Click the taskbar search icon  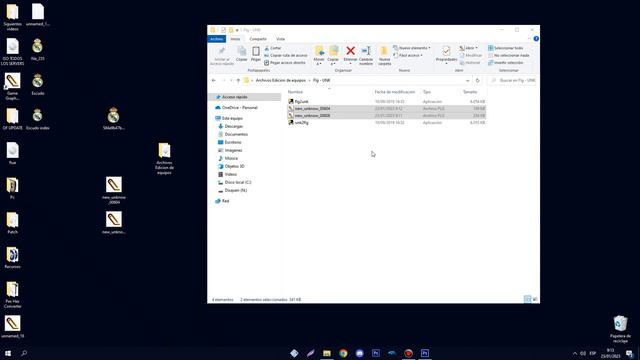(x=24, y=353)
